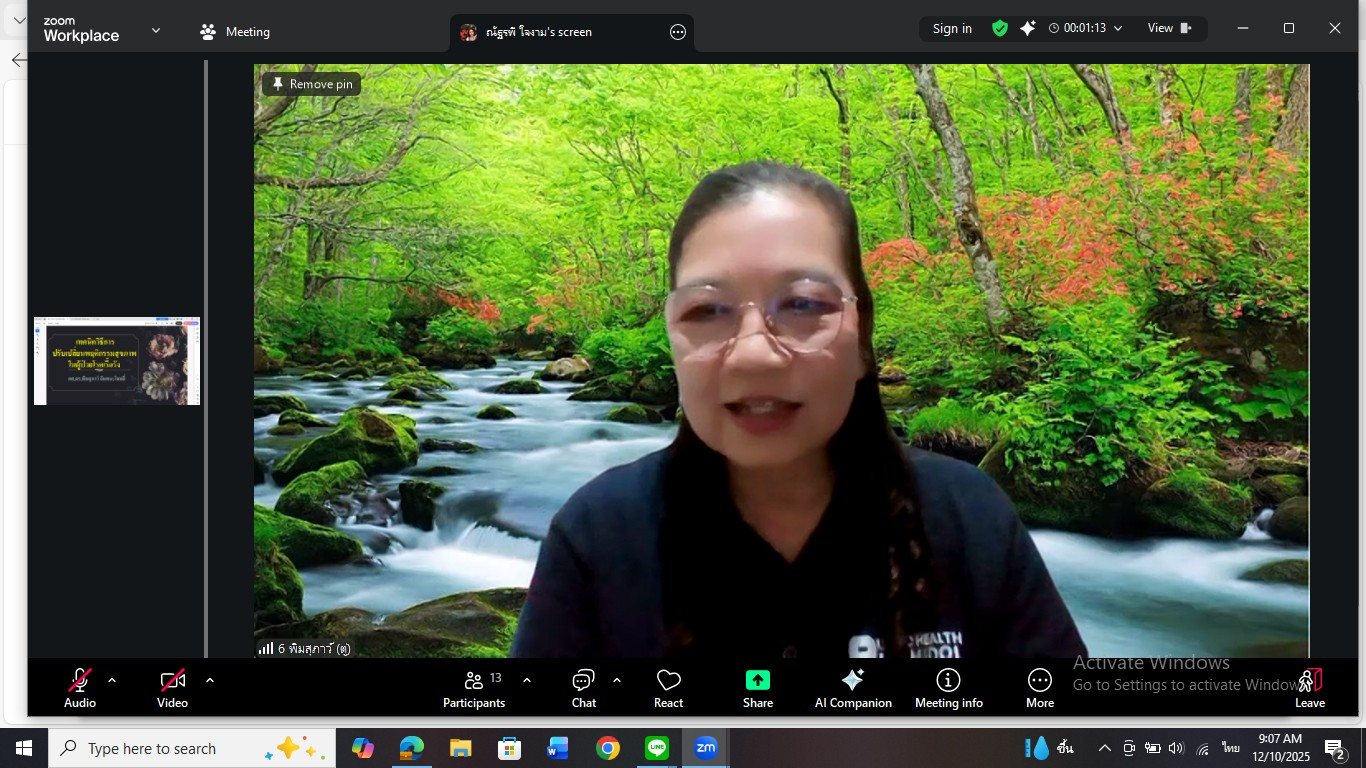Open the View layout dropdown
Viewport: 1366px width, 768px height.
click(x=1169, y=29)
